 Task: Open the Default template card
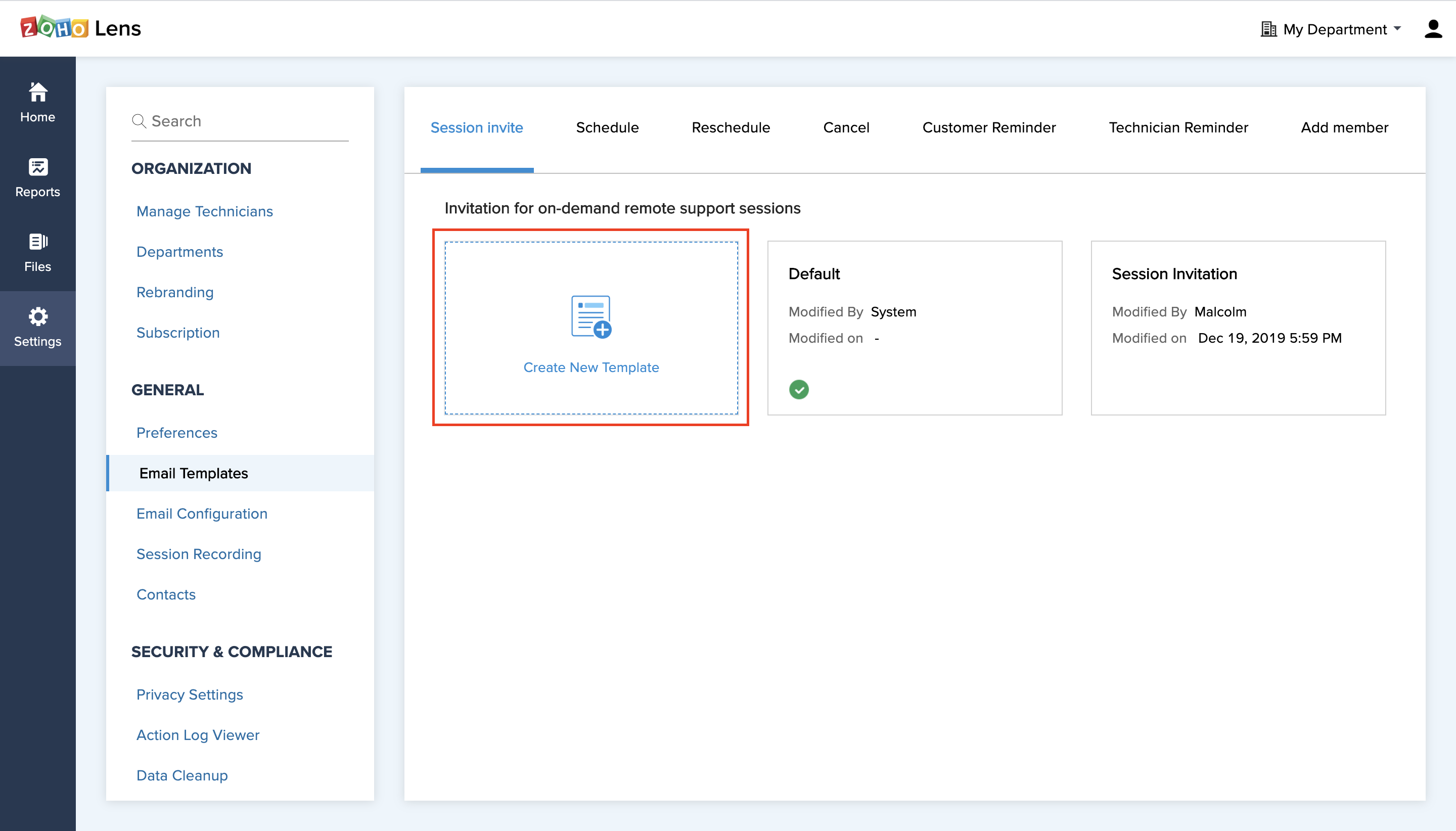click(915, 328)
